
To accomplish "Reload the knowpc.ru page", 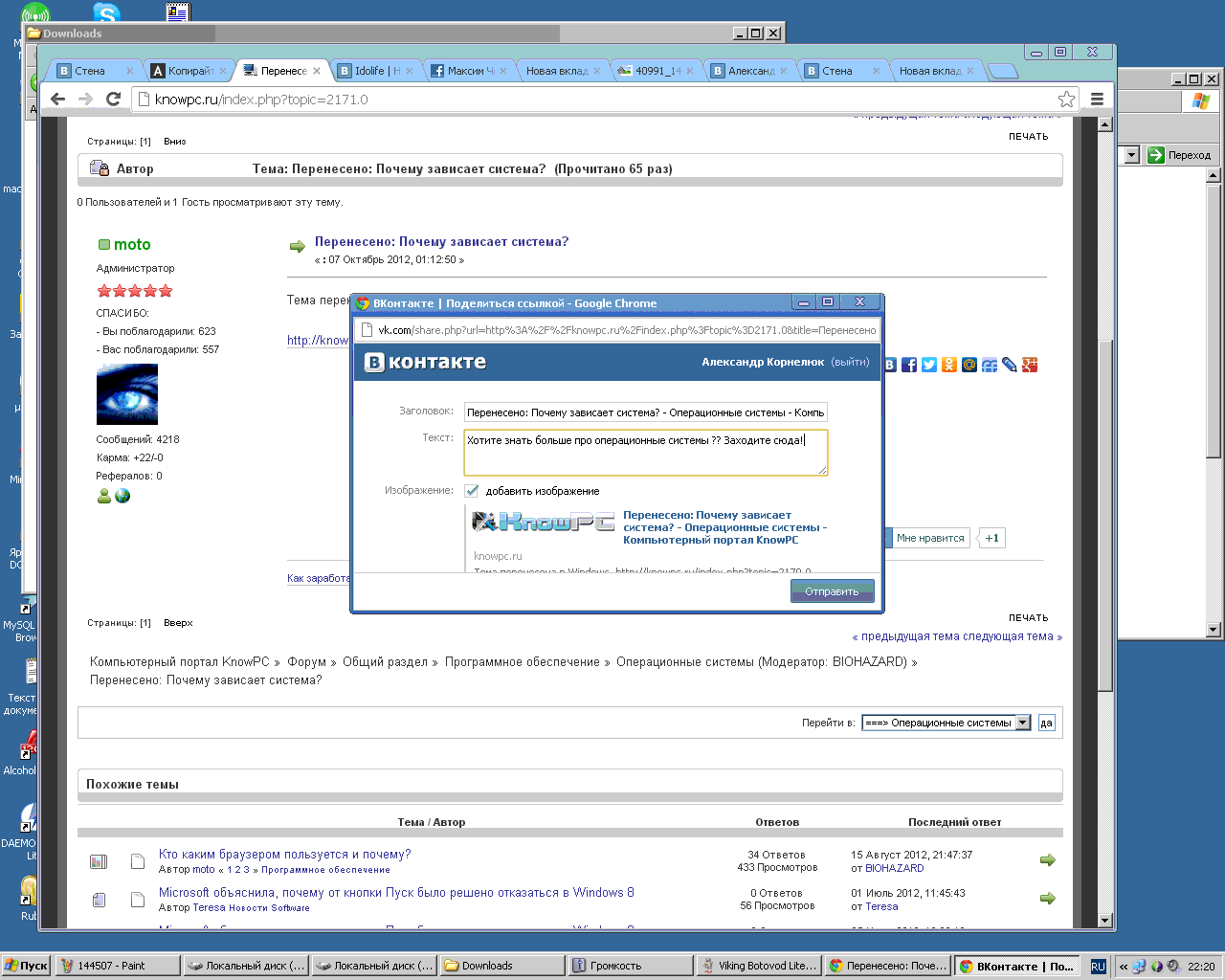I will pyautogui.click(x=113, y=99).
